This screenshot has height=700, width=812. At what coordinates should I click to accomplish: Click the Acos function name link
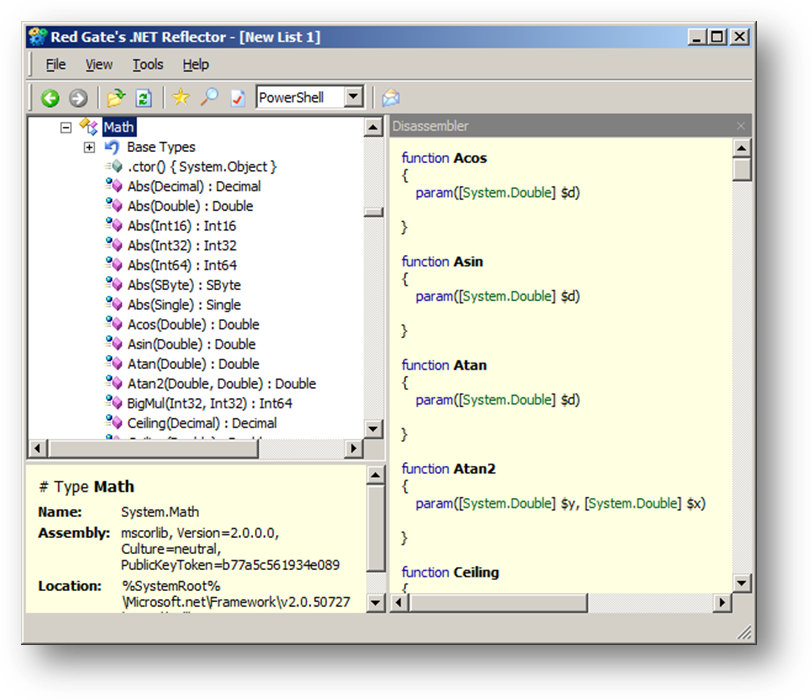click(x=470, y=158)
